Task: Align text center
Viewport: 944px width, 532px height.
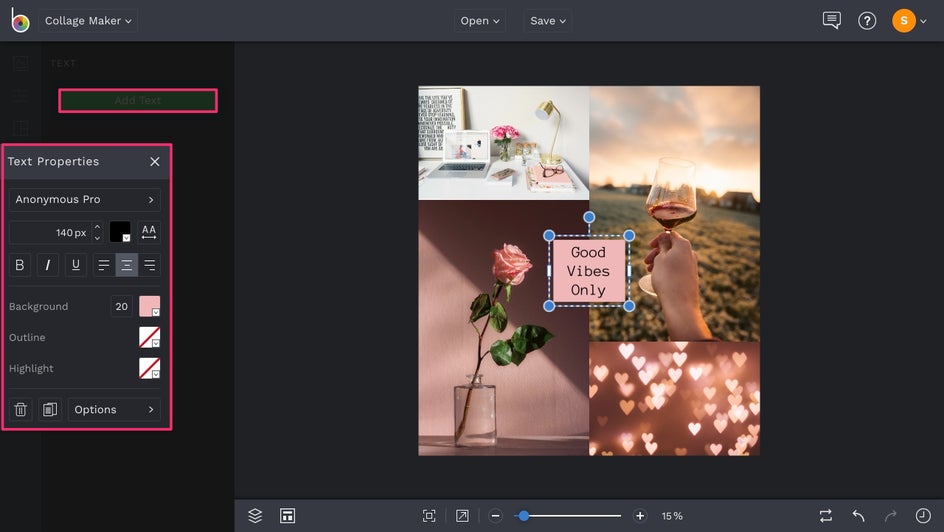Action: (126, 265)
